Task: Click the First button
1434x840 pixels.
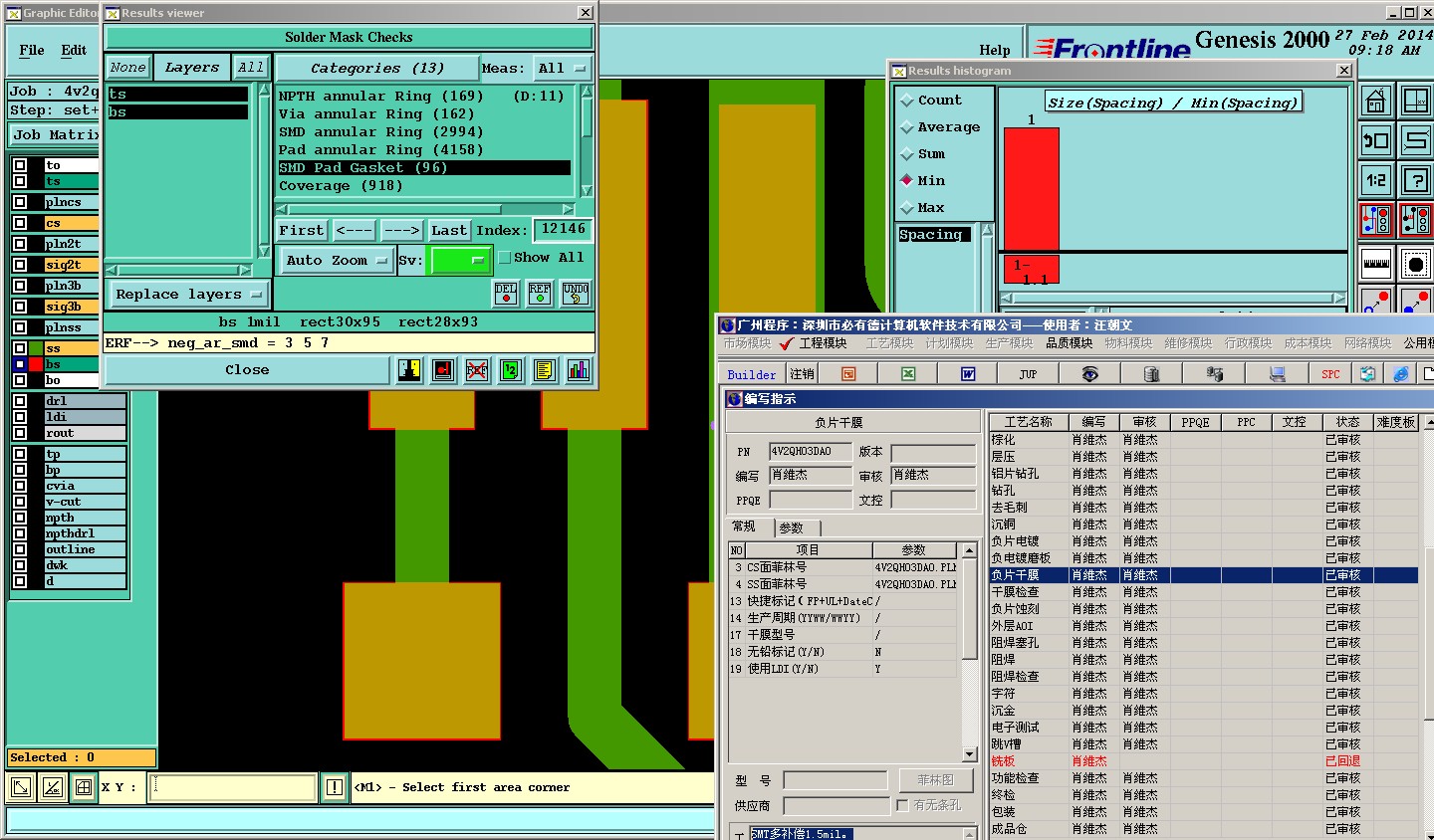Action: (x=302, y=230)
